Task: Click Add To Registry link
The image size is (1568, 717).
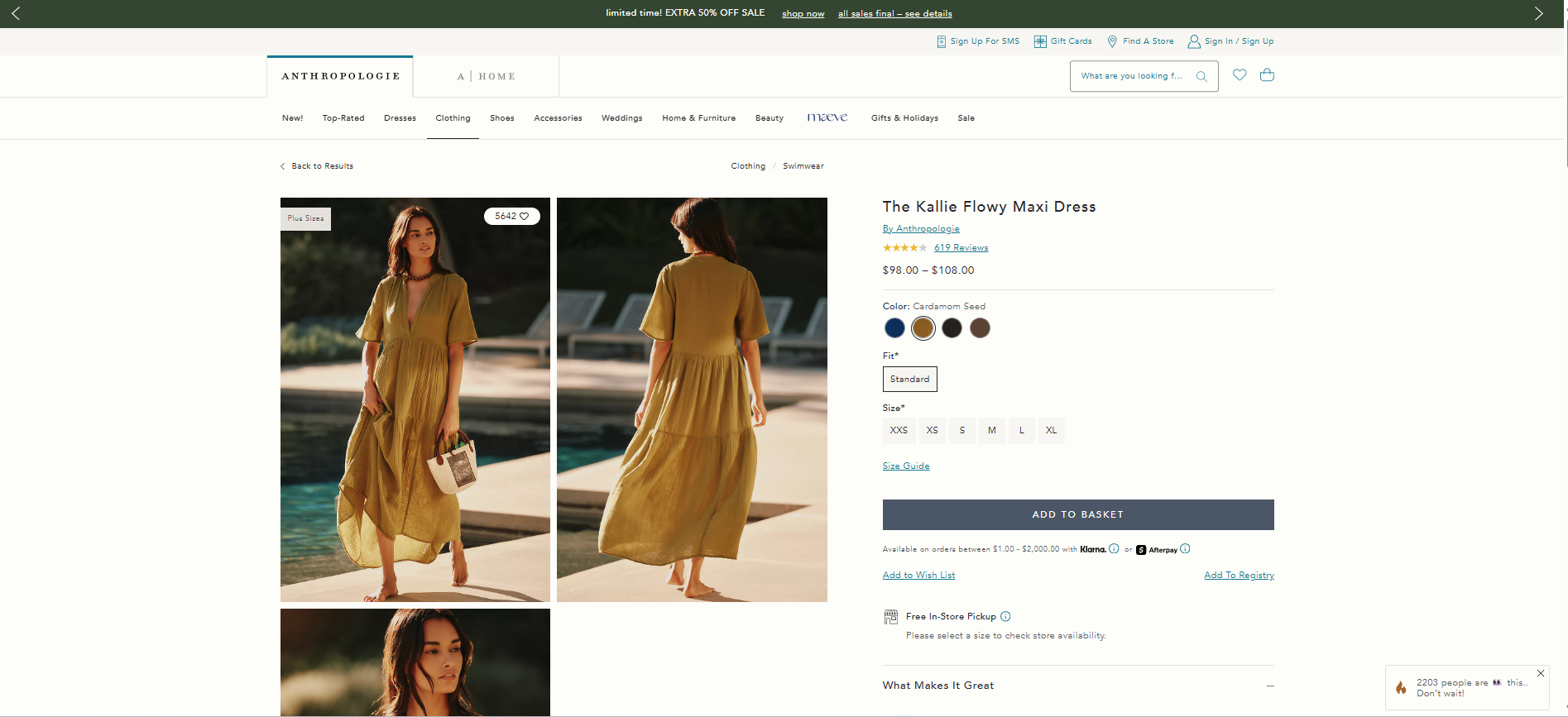Action: pos(1239,576)
